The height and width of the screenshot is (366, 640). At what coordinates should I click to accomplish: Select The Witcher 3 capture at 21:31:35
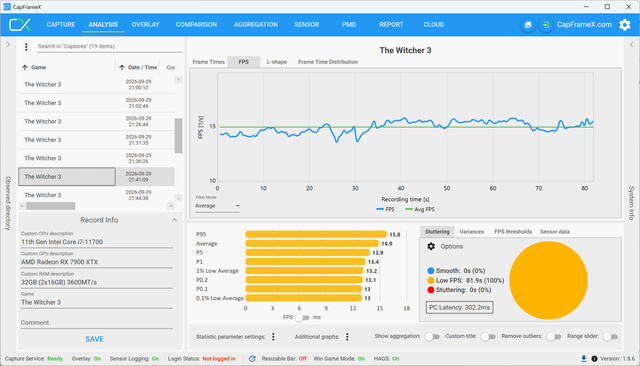(96, 140)
